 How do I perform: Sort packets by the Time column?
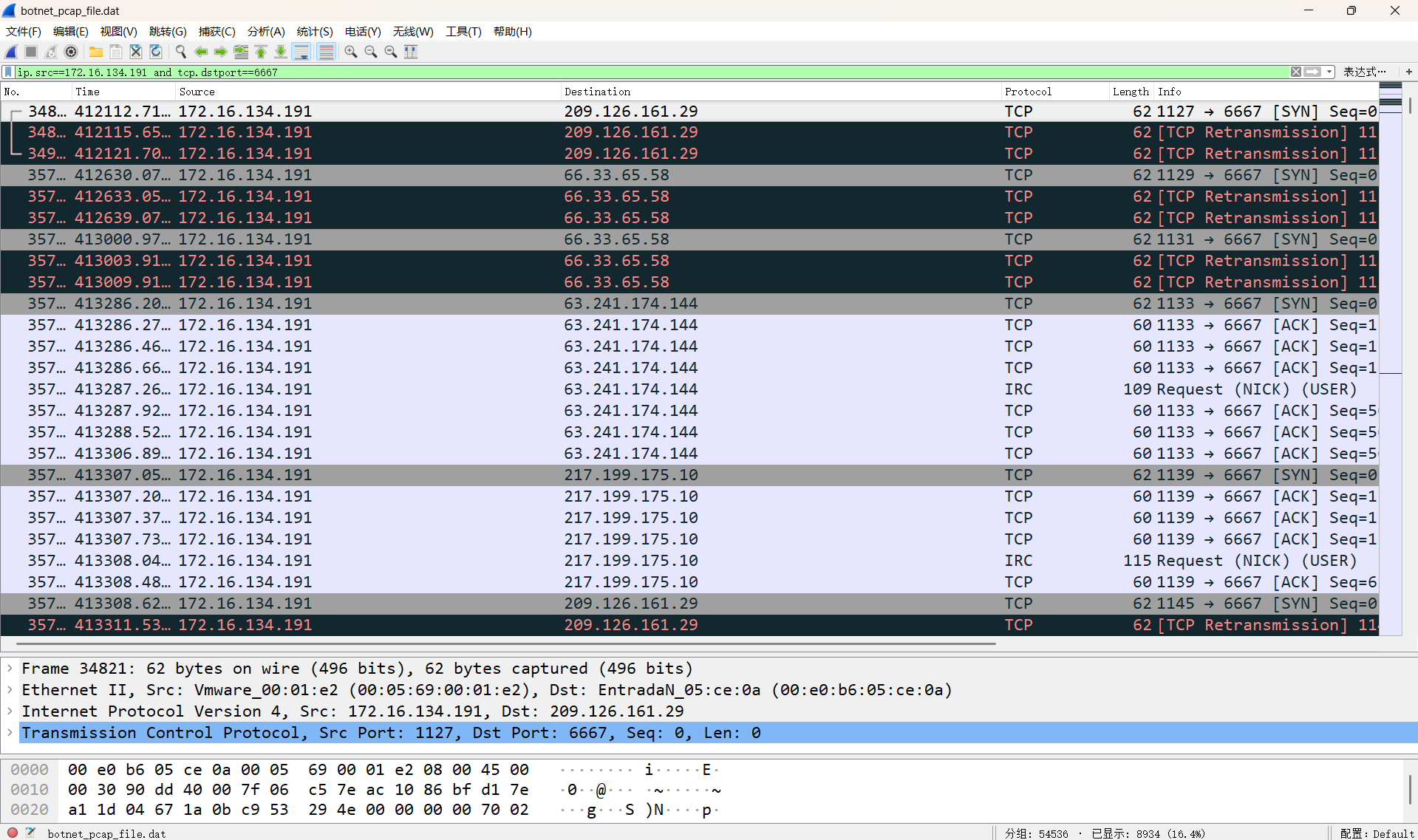coord(124,92)
